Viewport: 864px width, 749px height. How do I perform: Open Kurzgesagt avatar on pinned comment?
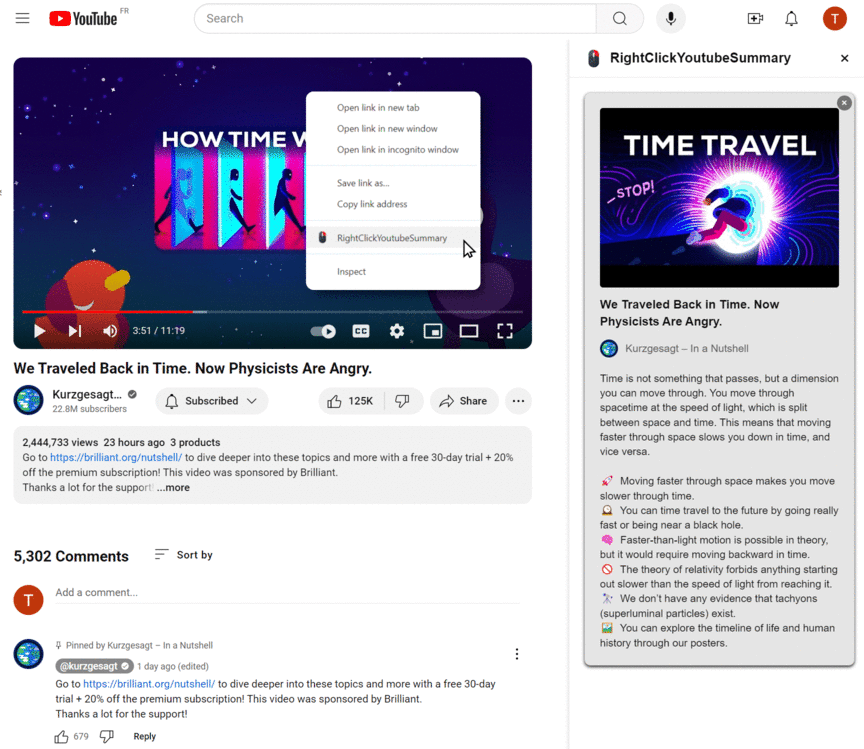pos(28,654)
